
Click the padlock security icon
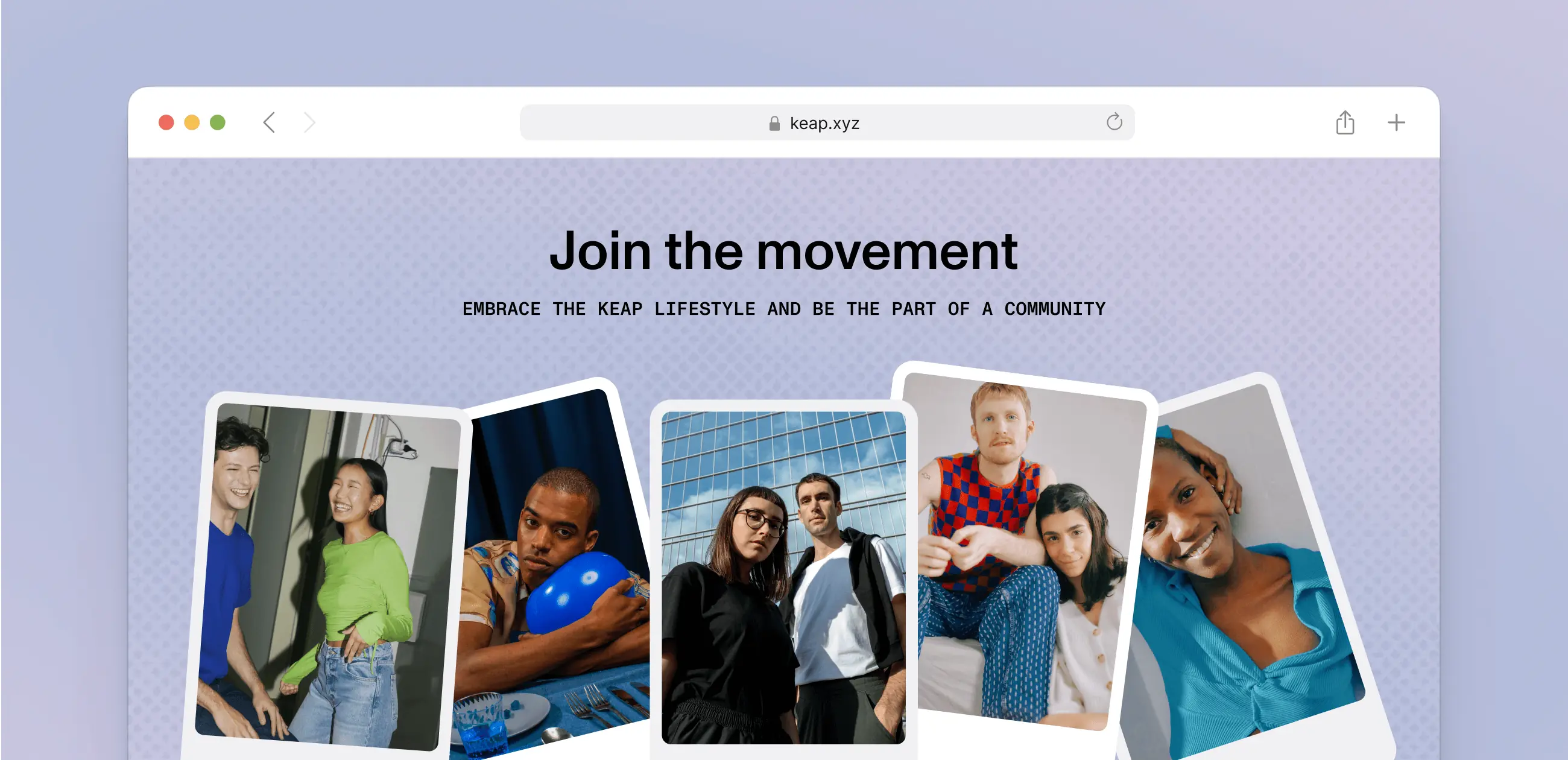[x=774, y=124]
